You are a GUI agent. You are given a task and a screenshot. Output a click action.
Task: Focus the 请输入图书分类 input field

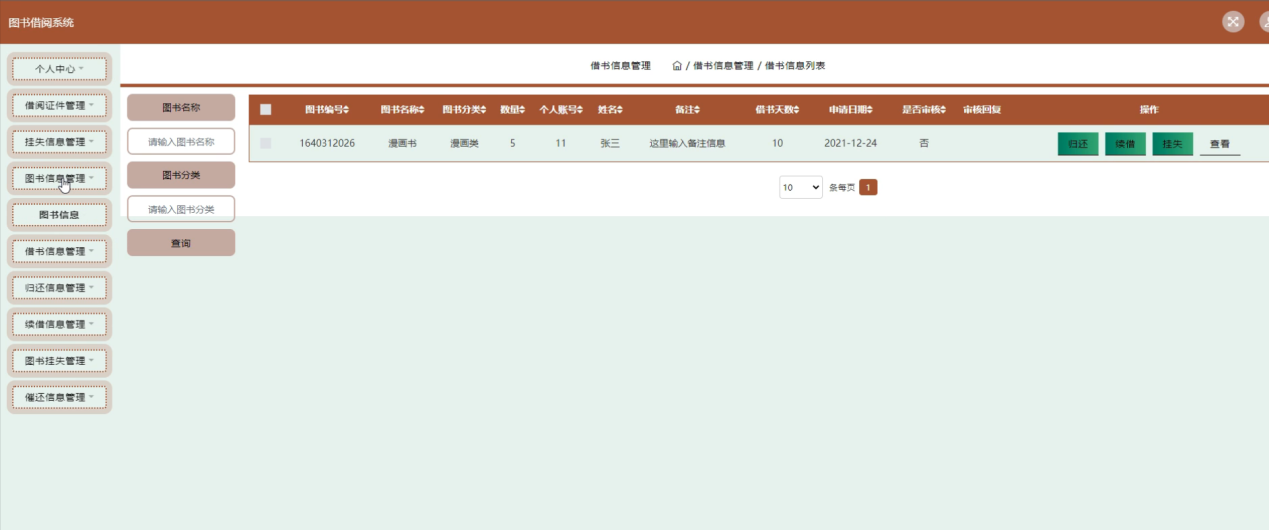pos(181,209)
